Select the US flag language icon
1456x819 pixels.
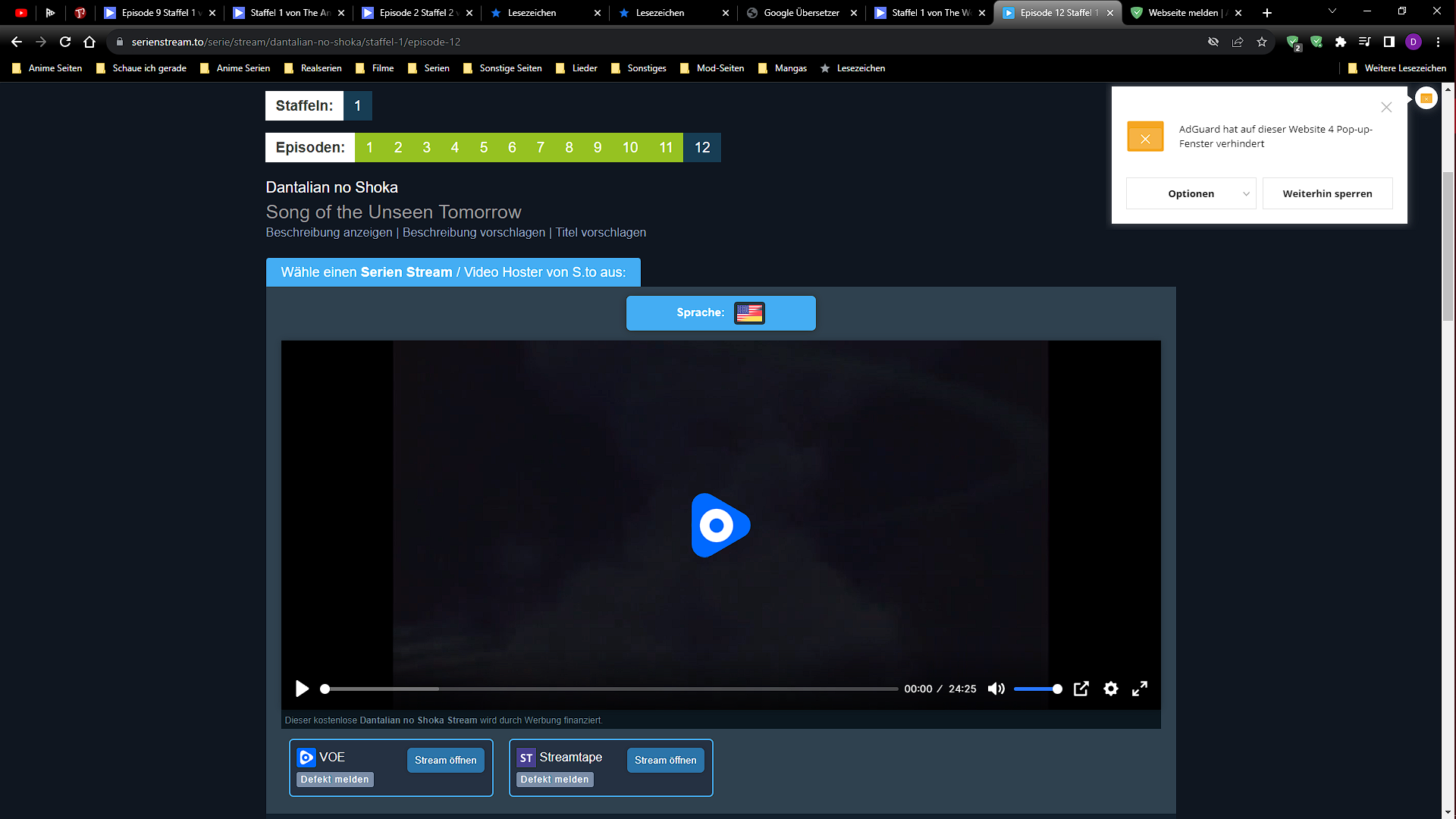pyautogui.click(x=749, y=313)
